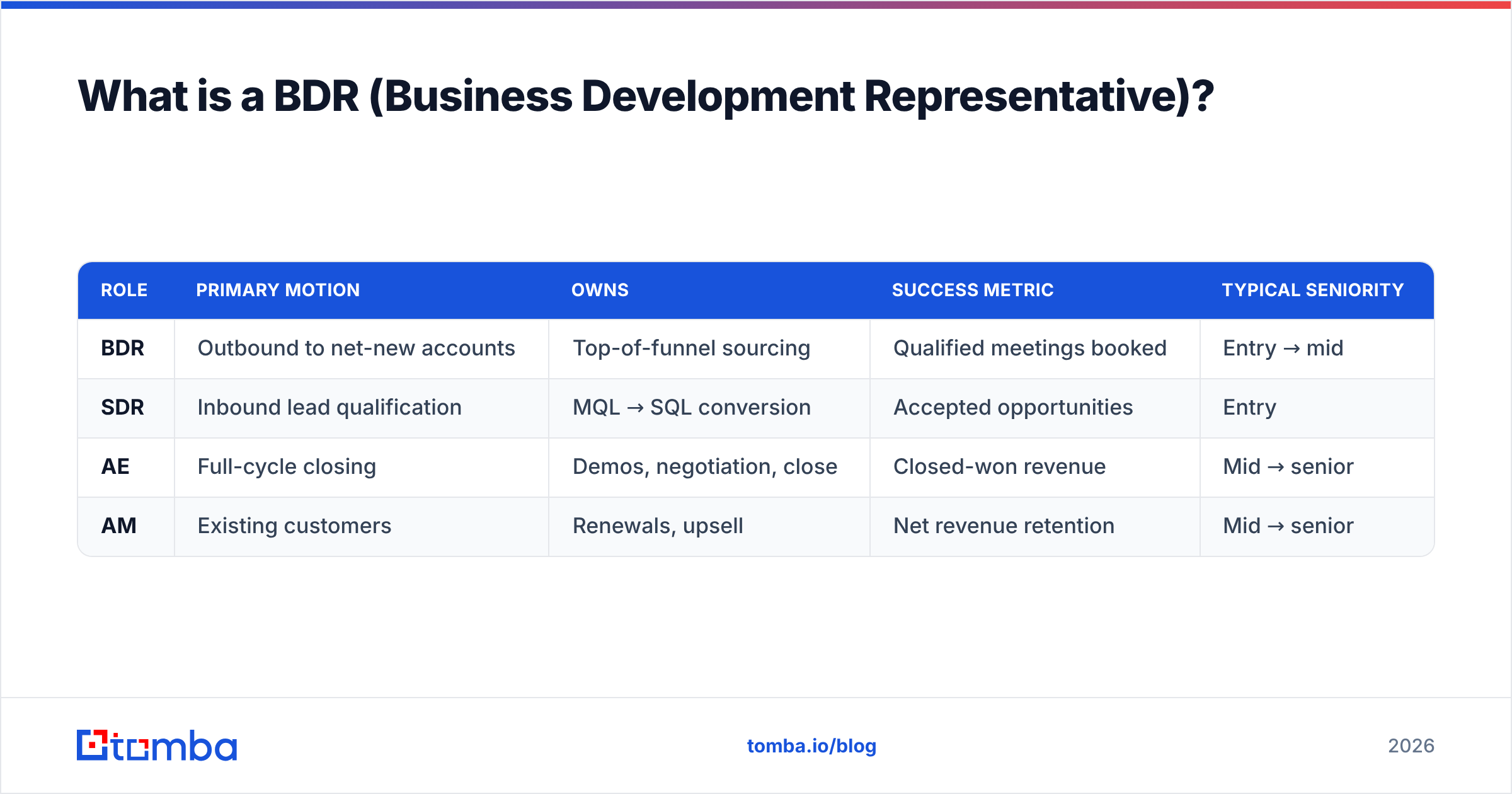Select 'Accepted opportunities' cell
Screen dimensions: 1512x794
click(1035, 408)
